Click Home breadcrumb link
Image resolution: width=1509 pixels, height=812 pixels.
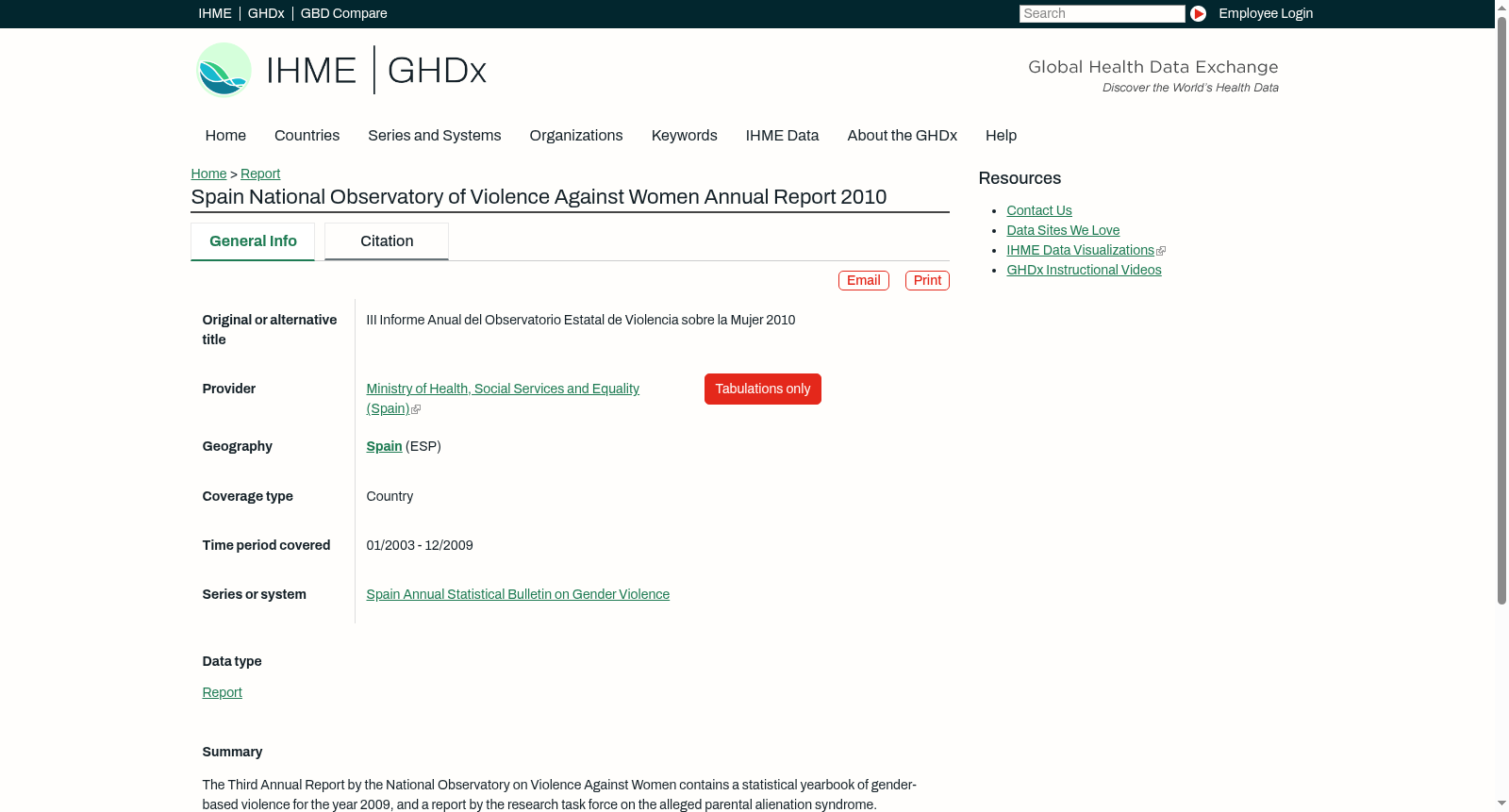pyautogui.click(x=208, y=174)
